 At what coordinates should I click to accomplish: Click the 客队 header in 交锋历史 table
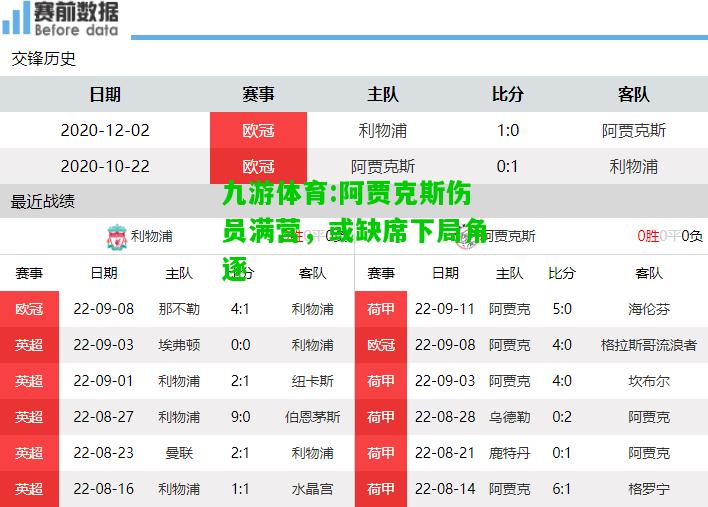pyautogui.click(x=633, y=94)
